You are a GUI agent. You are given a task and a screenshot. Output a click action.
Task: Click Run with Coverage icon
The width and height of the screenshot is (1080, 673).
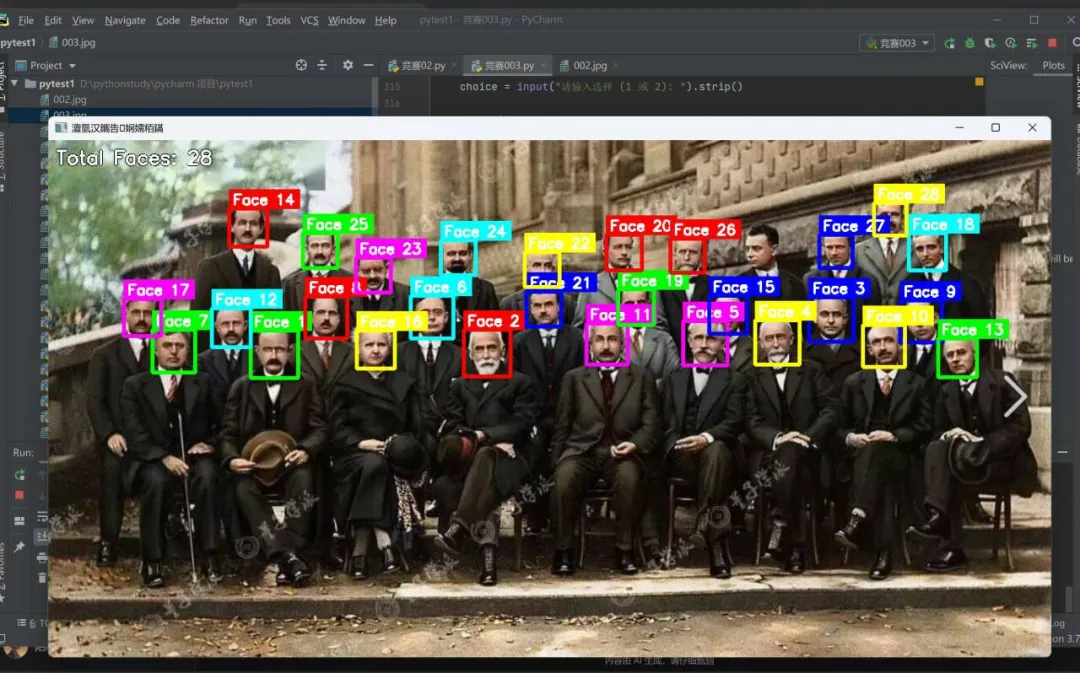point(990,43)
